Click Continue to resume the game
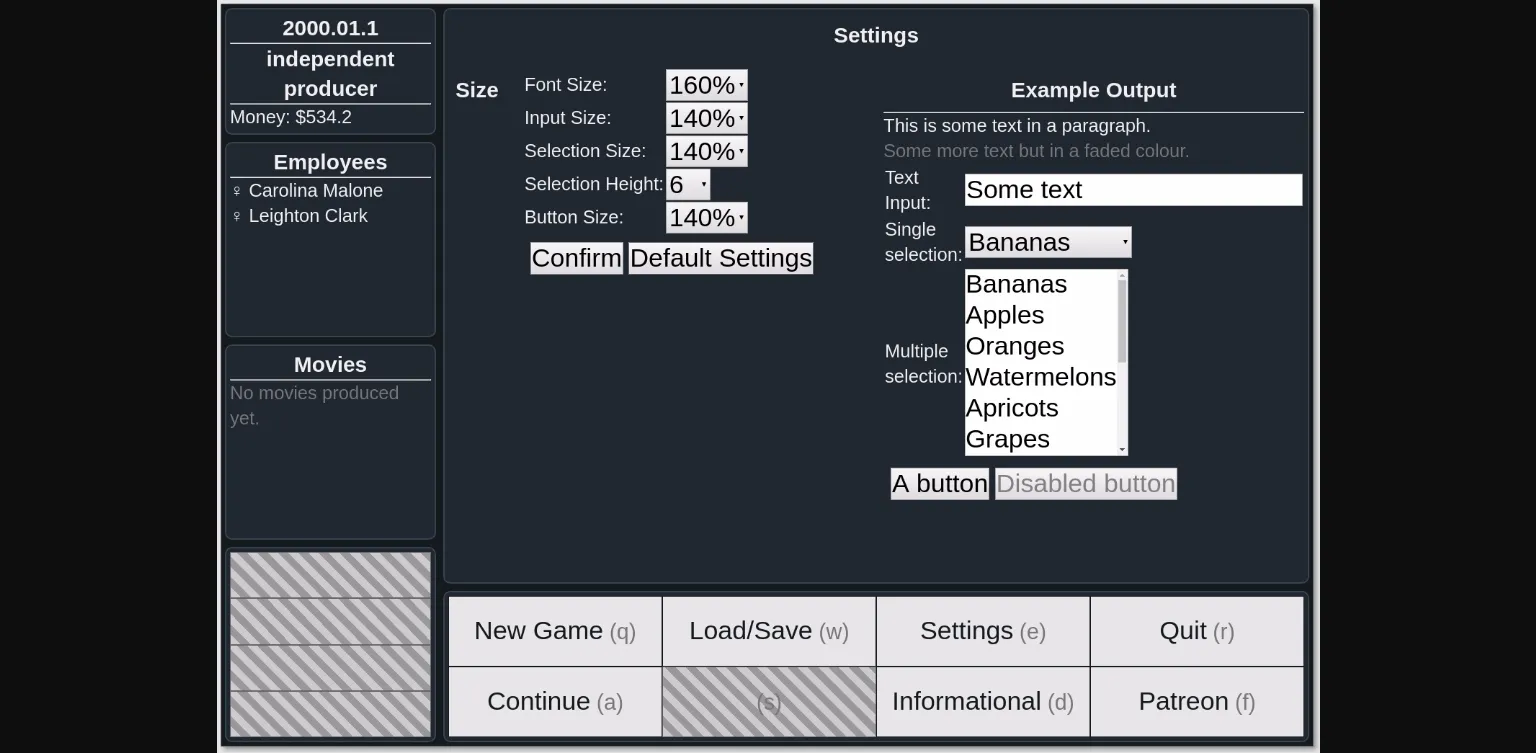This screenshot has height=753, width=1536. (554, 701)
